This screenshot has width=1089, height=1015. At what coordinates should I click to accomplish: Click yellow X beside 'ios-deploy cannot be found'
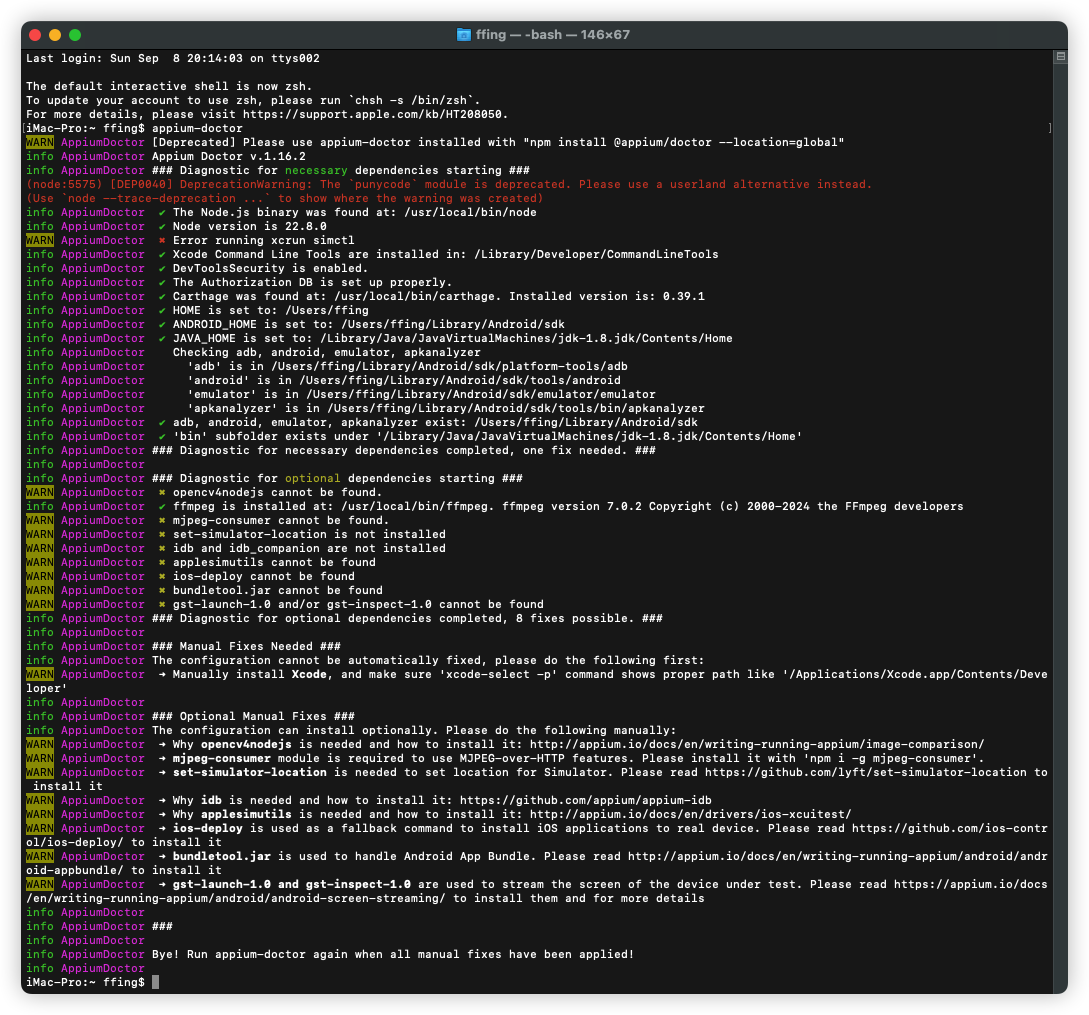coord(162,577)
